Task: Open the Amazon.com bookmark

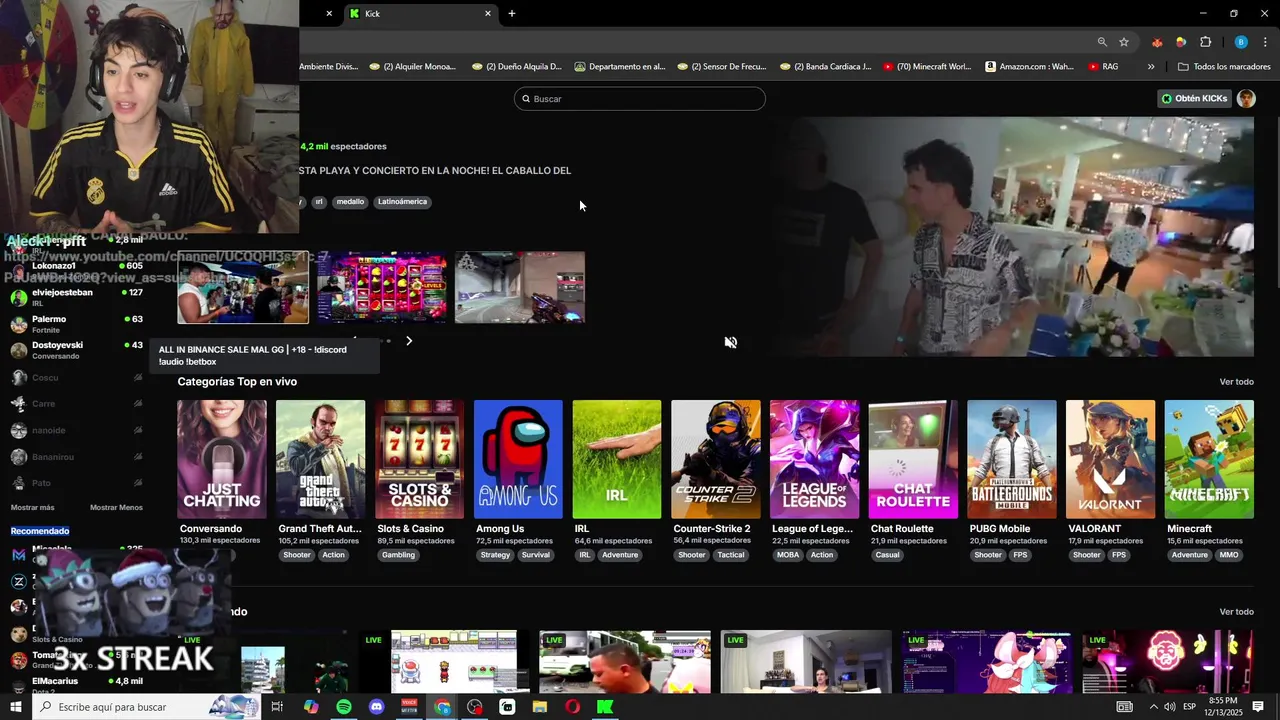Action: (x=1029, y=67)
